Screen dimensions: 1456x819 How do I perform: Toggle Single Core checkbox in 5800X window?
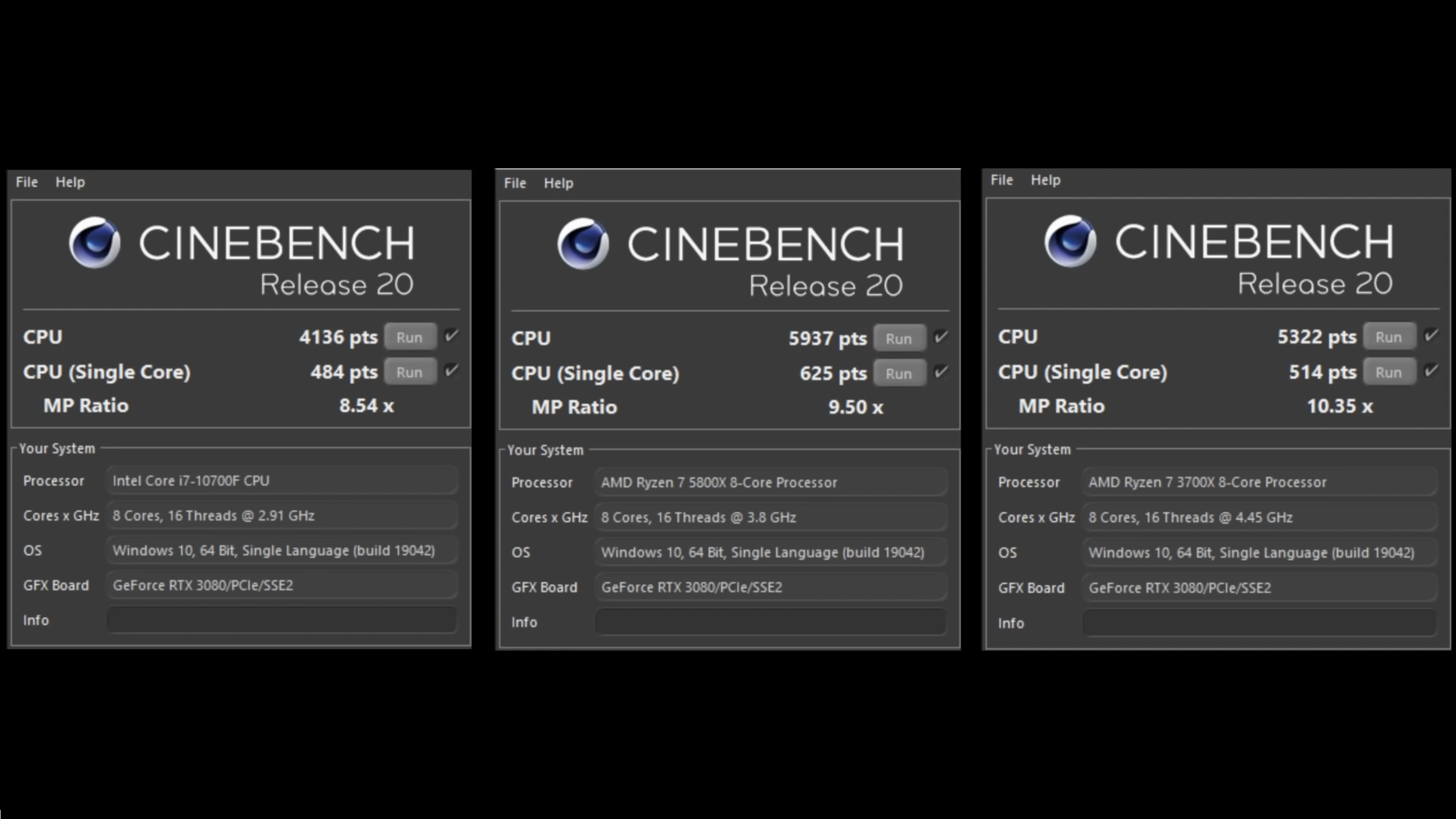941,372
